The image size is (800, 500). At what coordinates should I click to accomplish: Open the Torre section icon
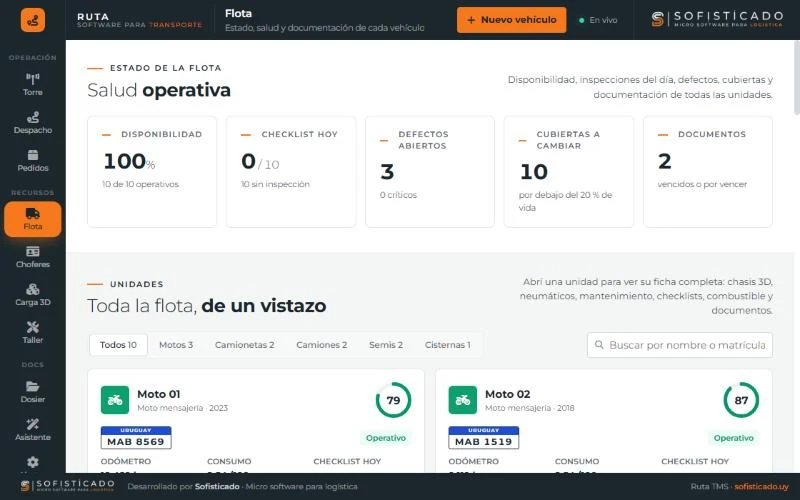(33, 79)
